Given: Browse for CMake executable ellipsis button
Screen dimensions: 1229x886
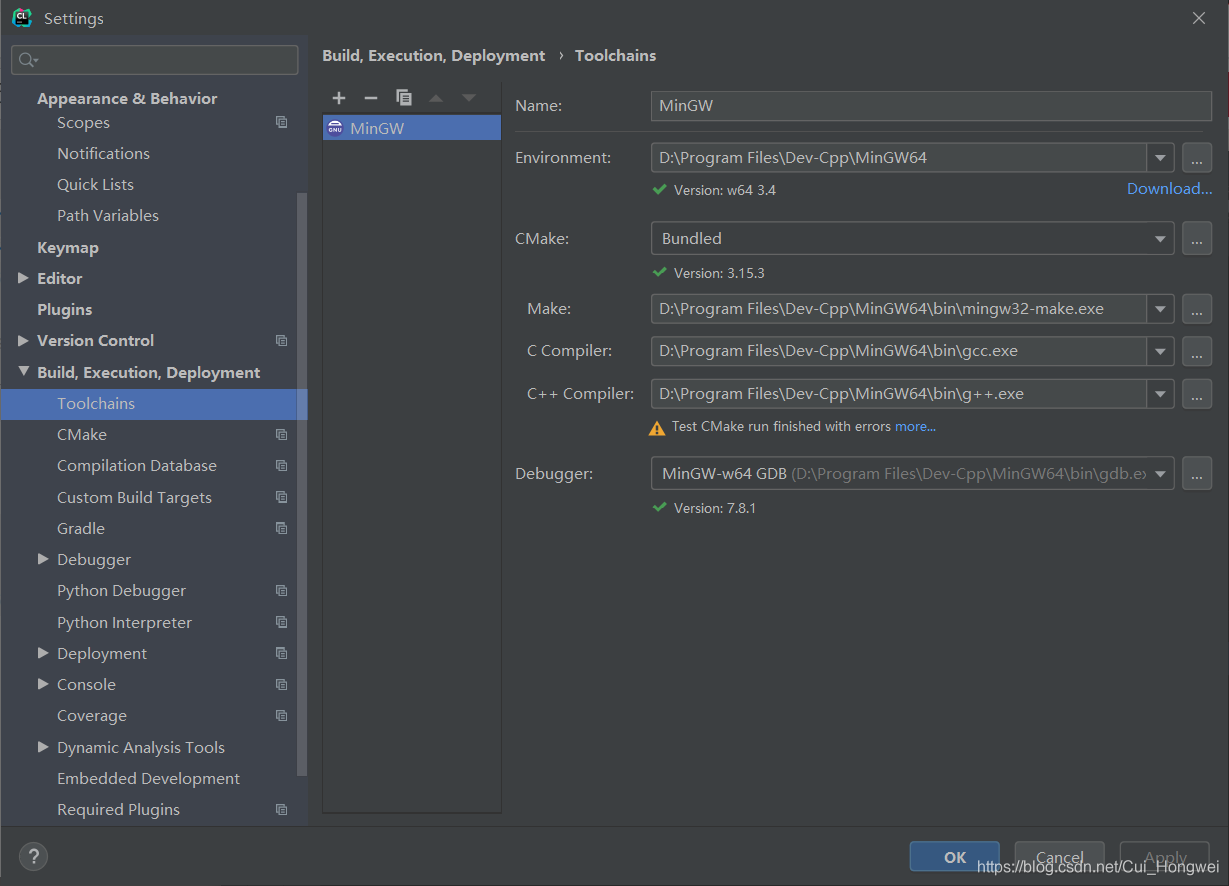Looking at the screenshot, I should click(x=1197, y=239).
